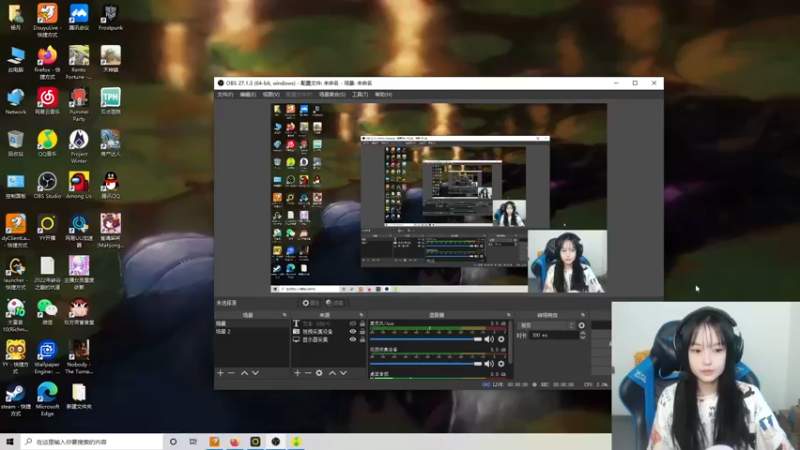Image resolution: width=800 pixels, height=450 pixels.
Task: Open the File (F) menu in OBS
Action: [x=225, y=94]
